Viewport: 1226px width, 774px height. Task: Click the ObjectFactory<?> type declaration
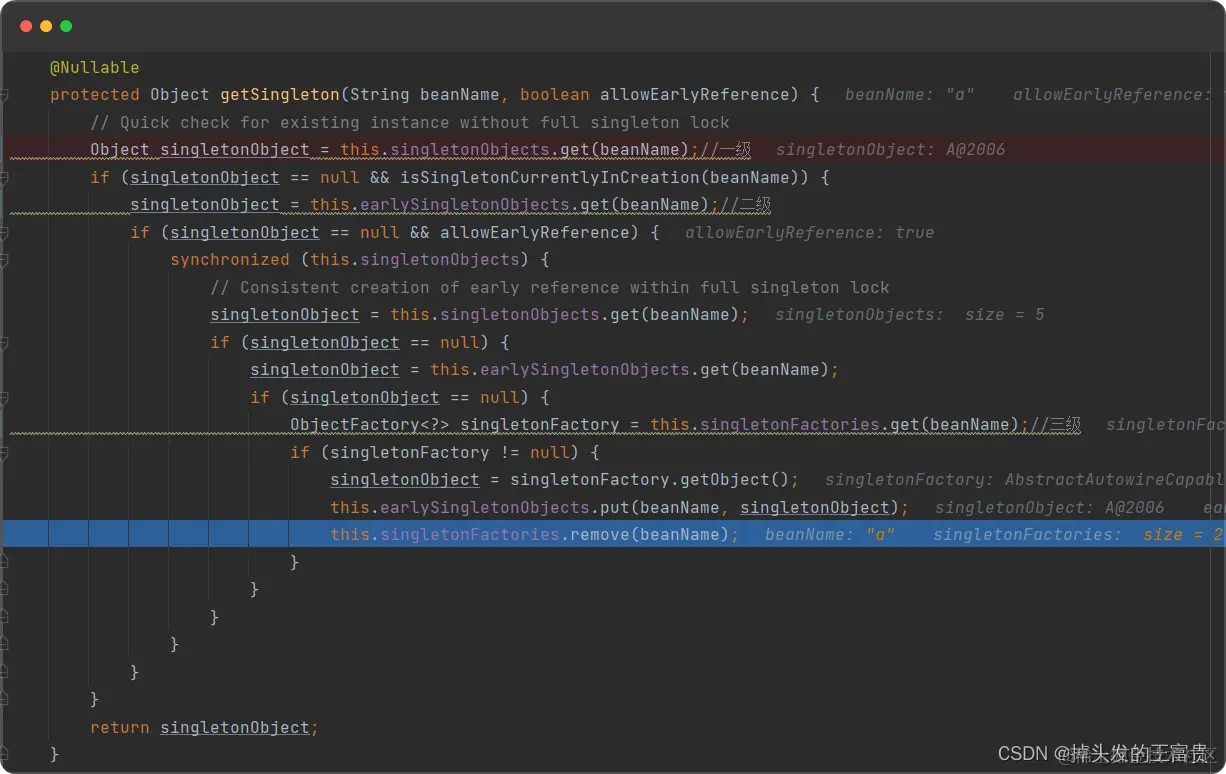coord(370,425)
